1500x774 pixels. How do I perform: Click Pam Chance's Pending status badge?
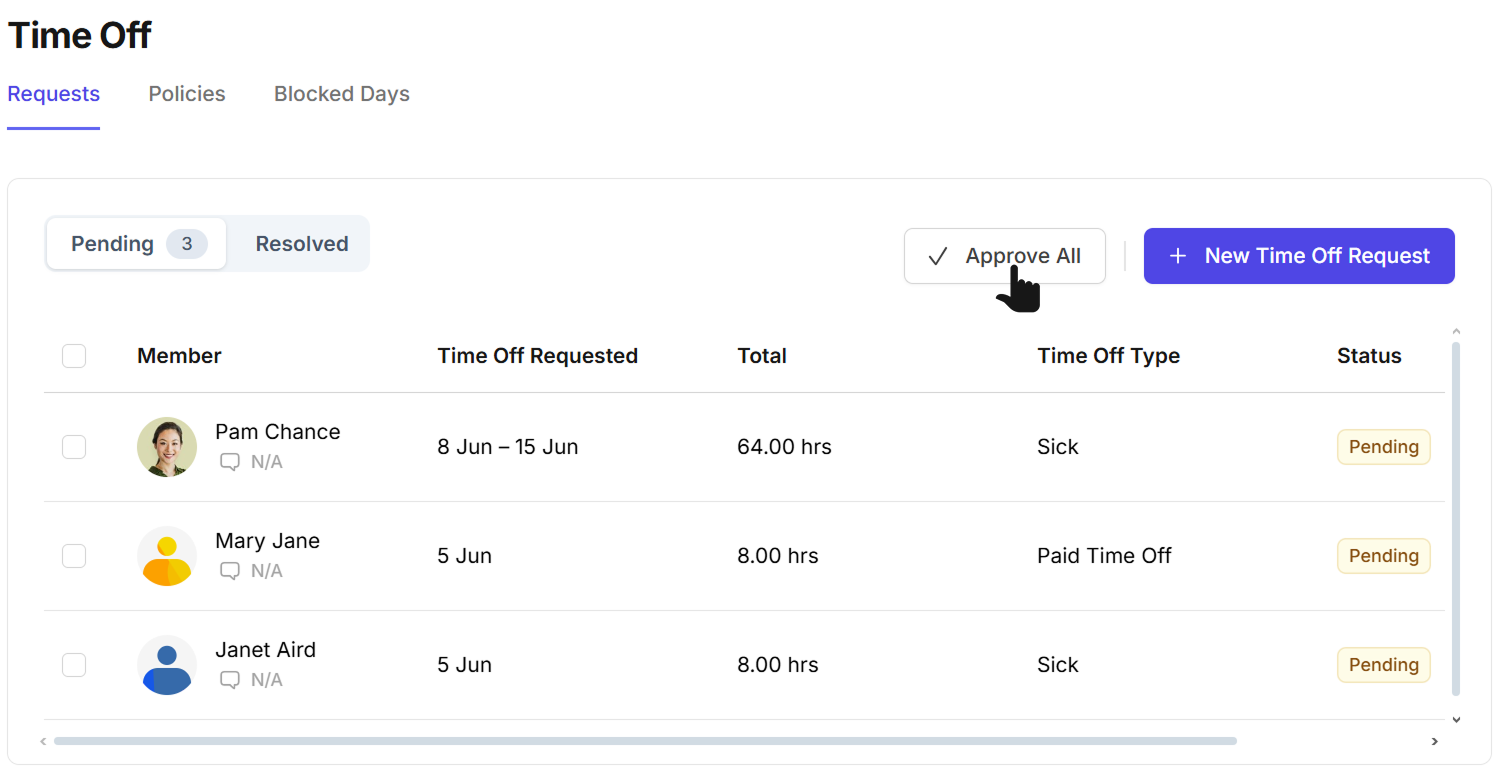1384,447
